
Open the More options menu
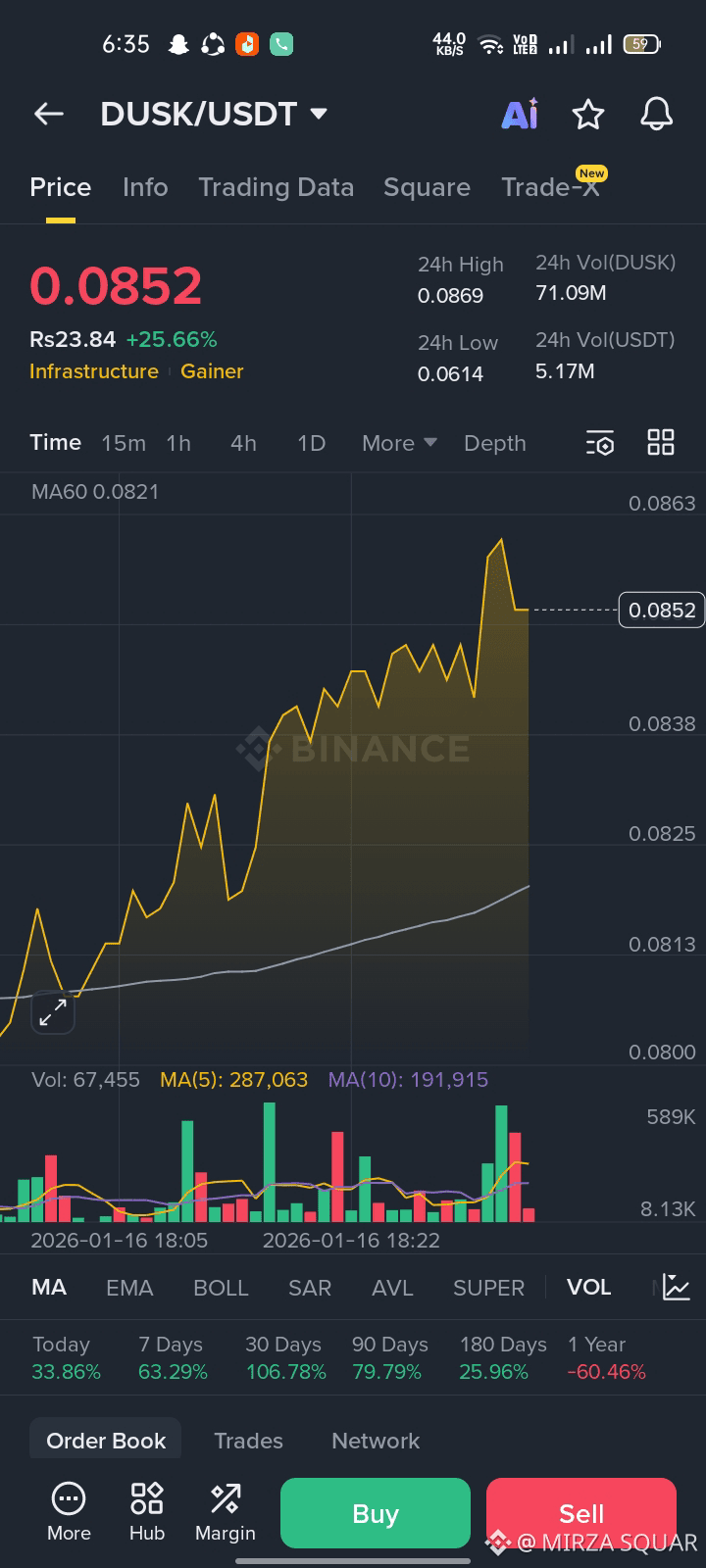click(x=69, y=1512)
